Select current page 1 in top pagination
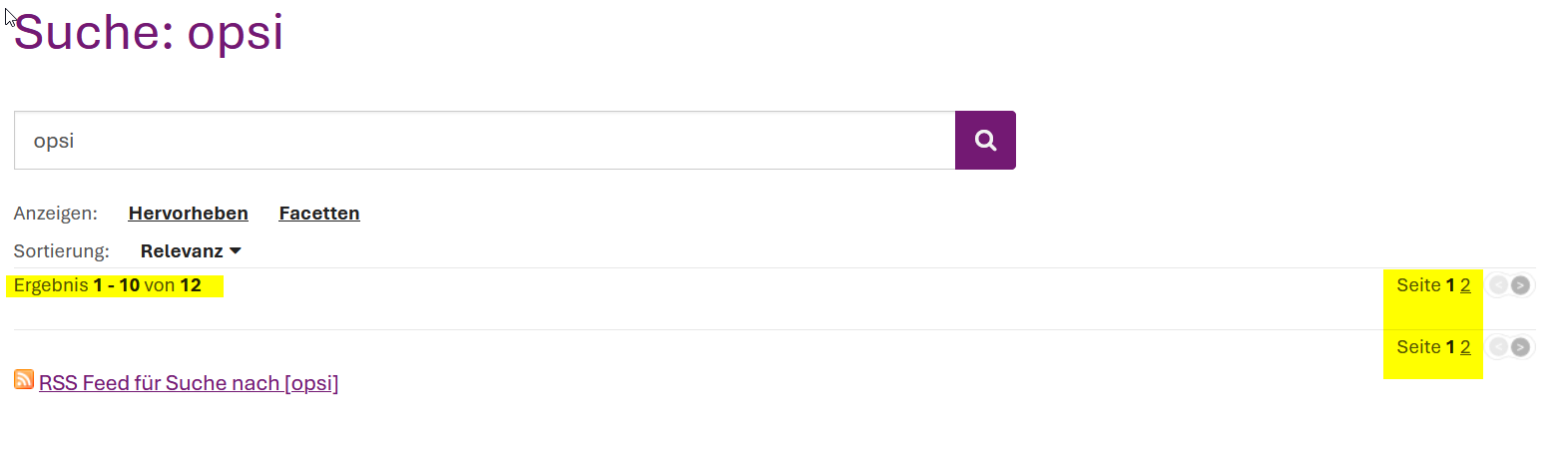The width and height of the screenshot is (1568, 449). [1450, 285]
